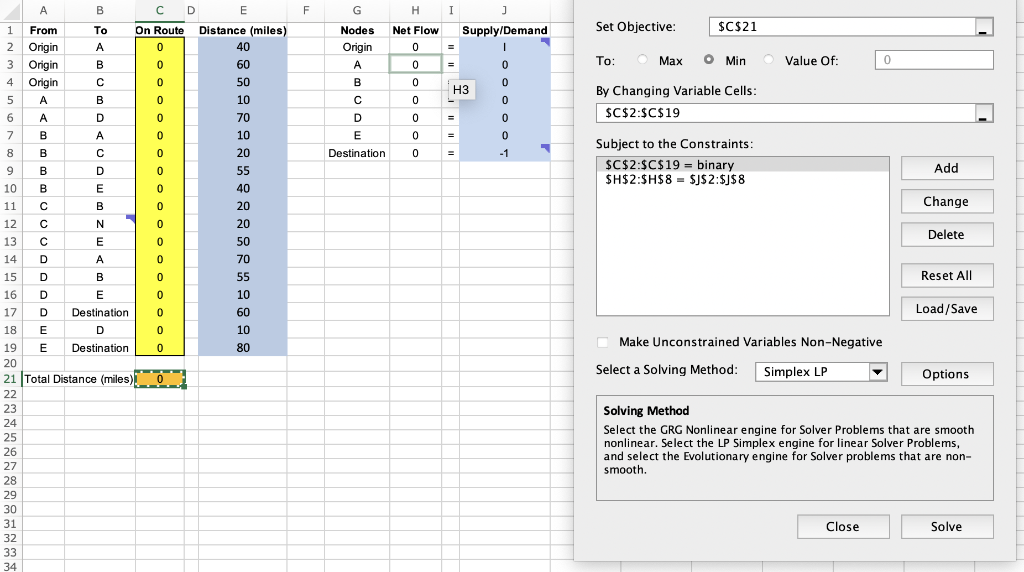Select the Max radio option
1024x572 pixels.
[643, 59]
